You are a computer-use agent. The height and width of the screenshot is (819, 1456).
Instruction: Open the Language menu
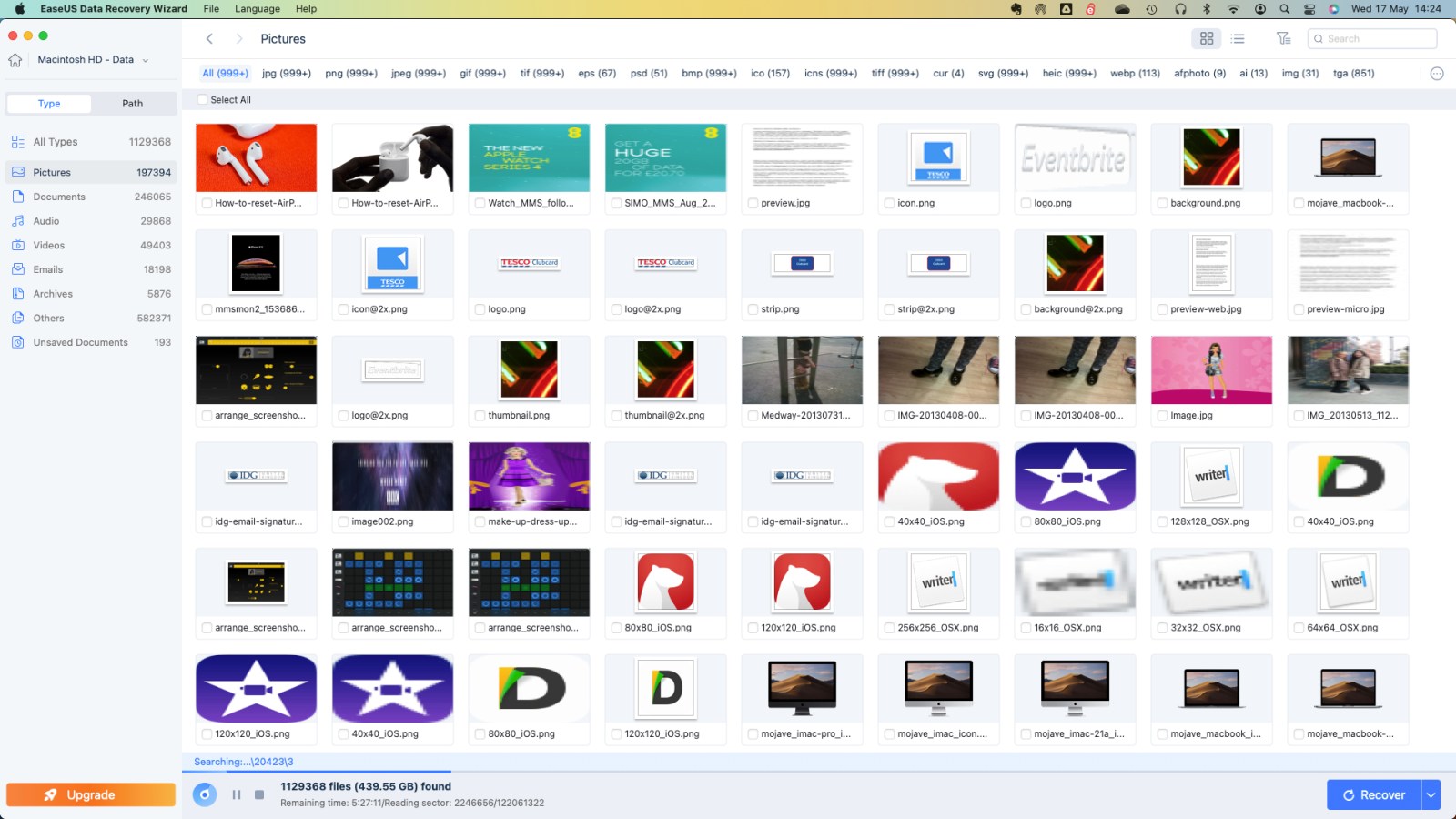[x=258, y=9]
